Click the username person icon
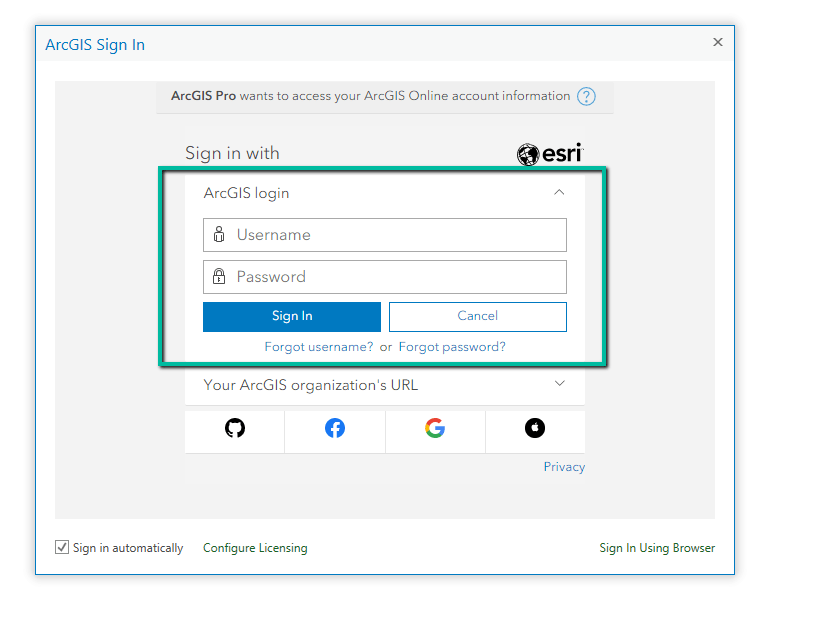Image resolution: width=827 pixels, height=620 pixels. [220, 234]
